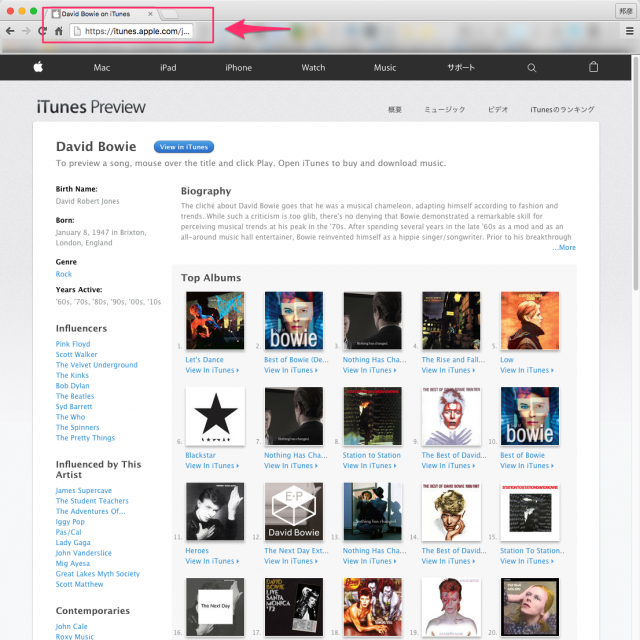Open the search magnifier in Apple nav
This screenshot has width=640, height=640.
531,68
